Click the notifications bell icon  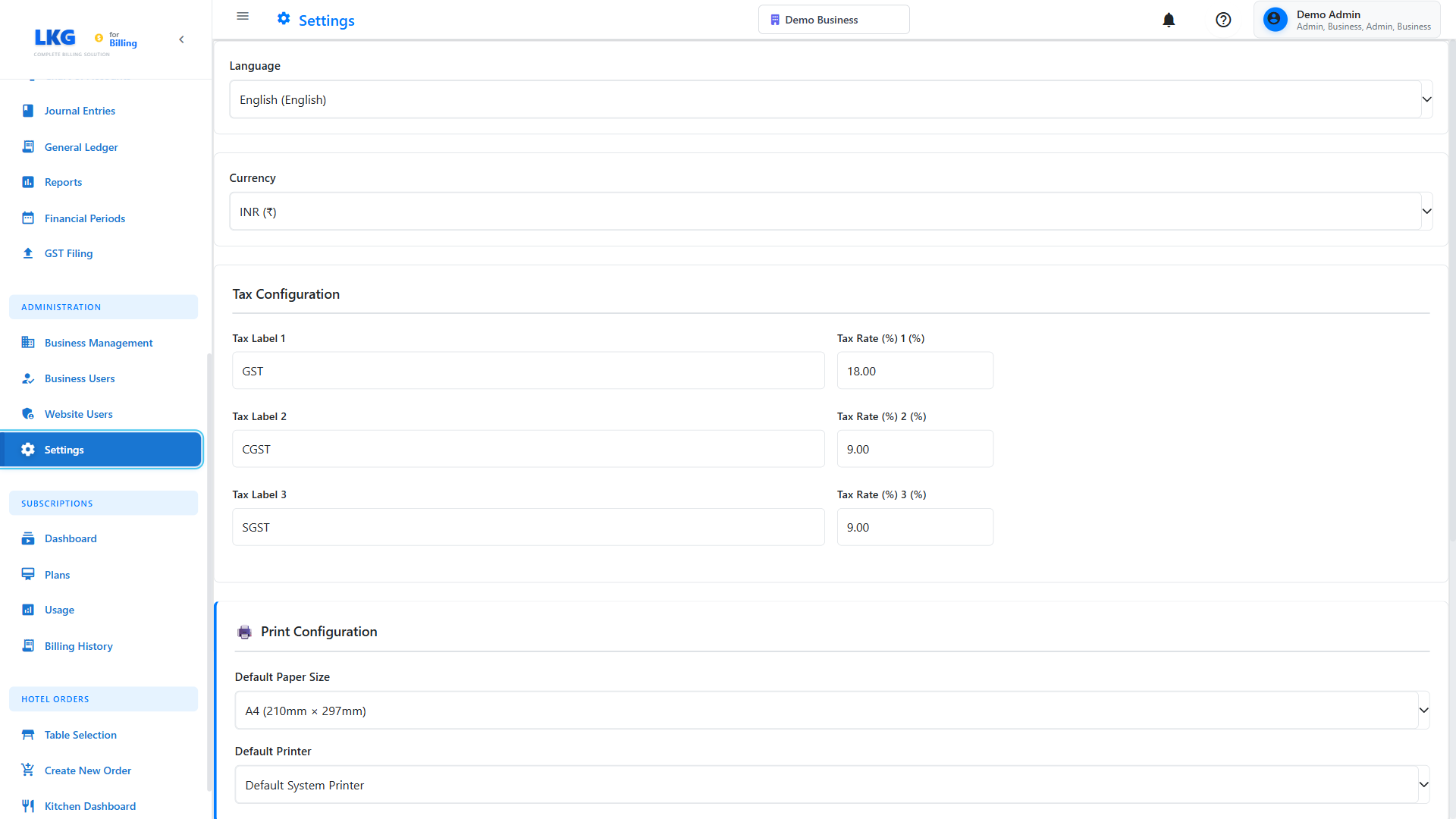1169,20
